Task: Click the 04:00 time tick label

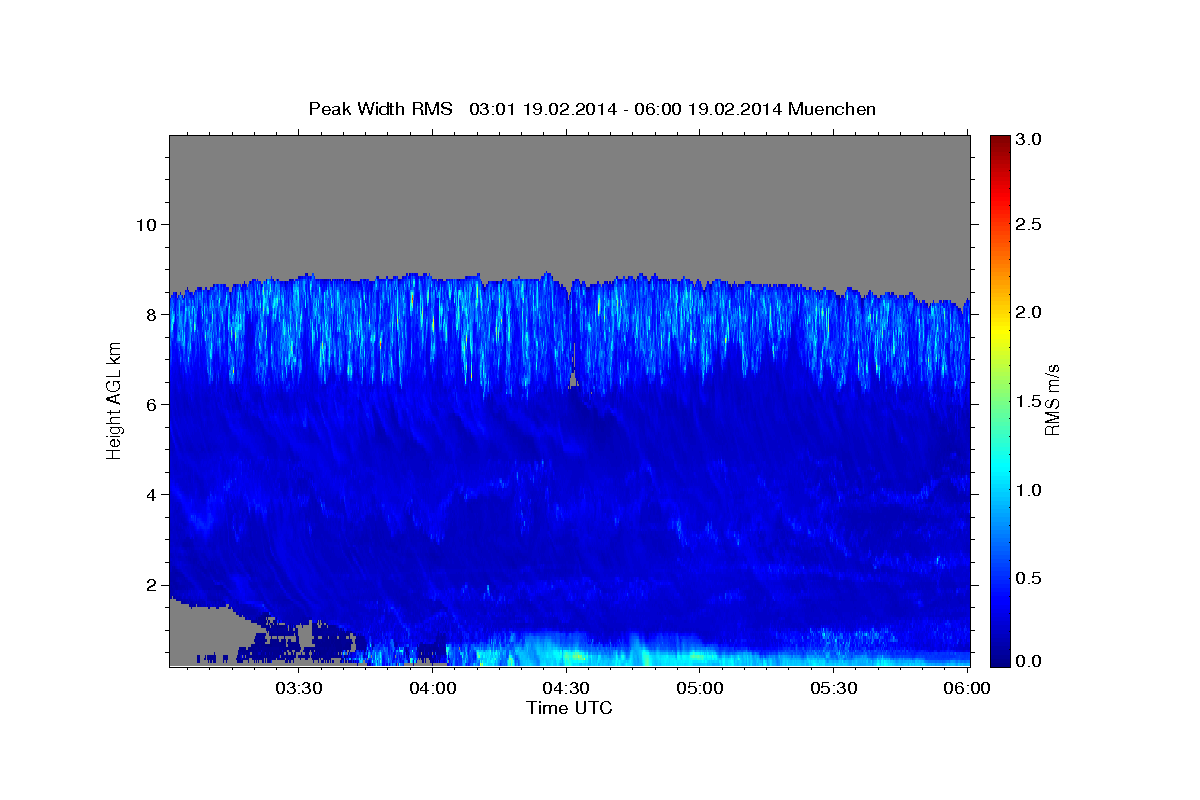Action: tap(433, 688)
